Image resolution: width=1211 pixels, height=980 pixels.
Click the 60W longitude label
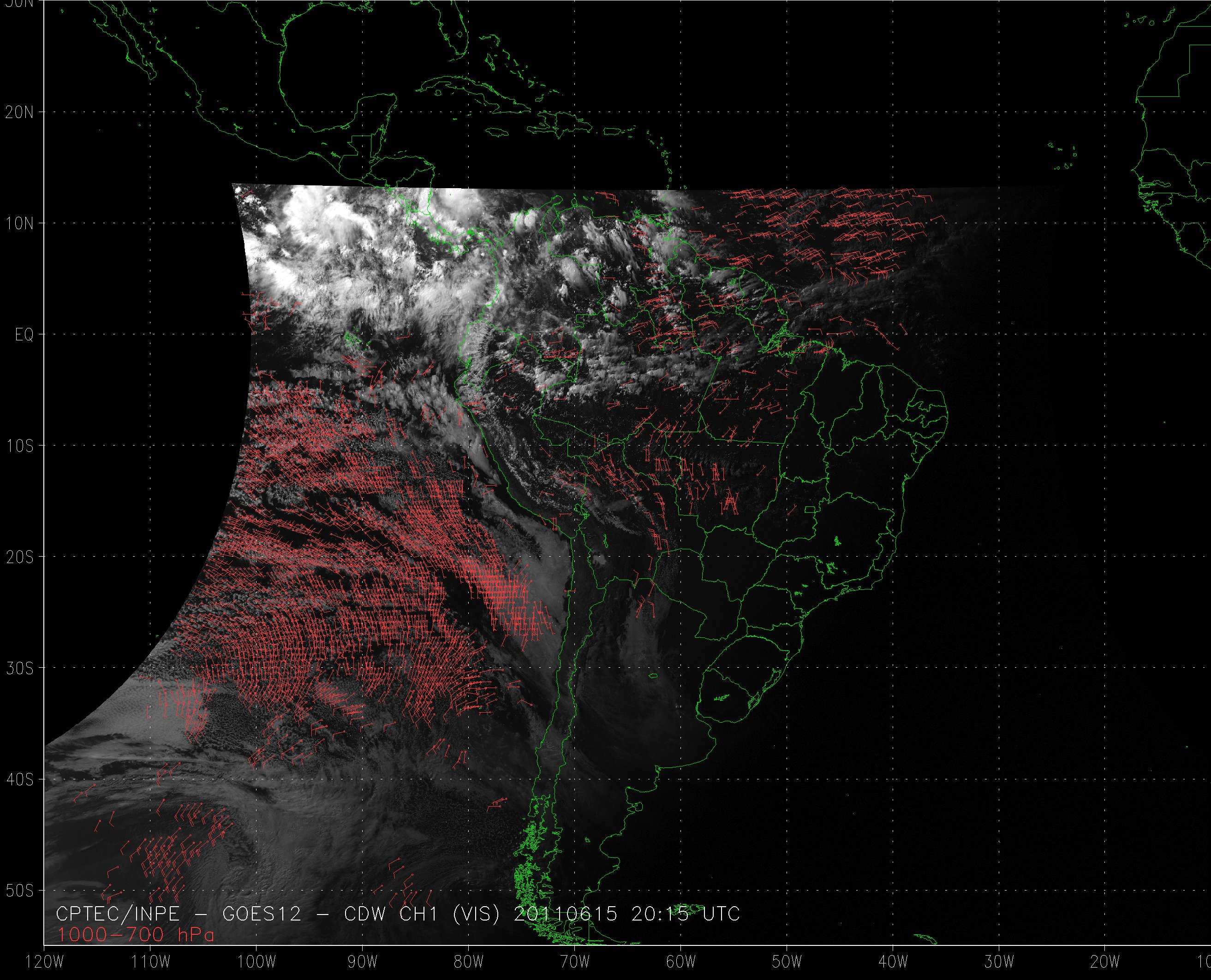pyautogui.click(x=681, y=962)
